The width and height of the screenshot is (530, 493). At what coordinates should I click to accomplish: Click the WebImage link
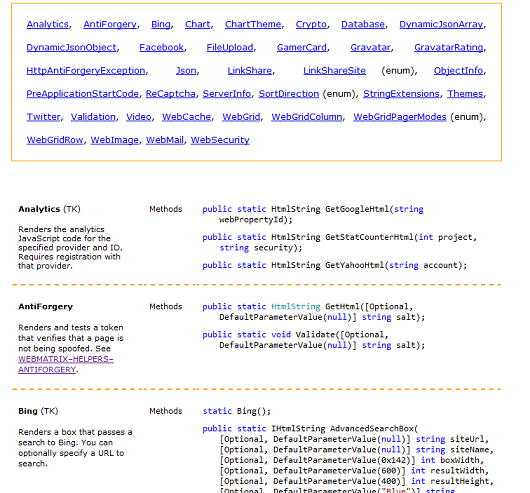[x=115, y=140]
